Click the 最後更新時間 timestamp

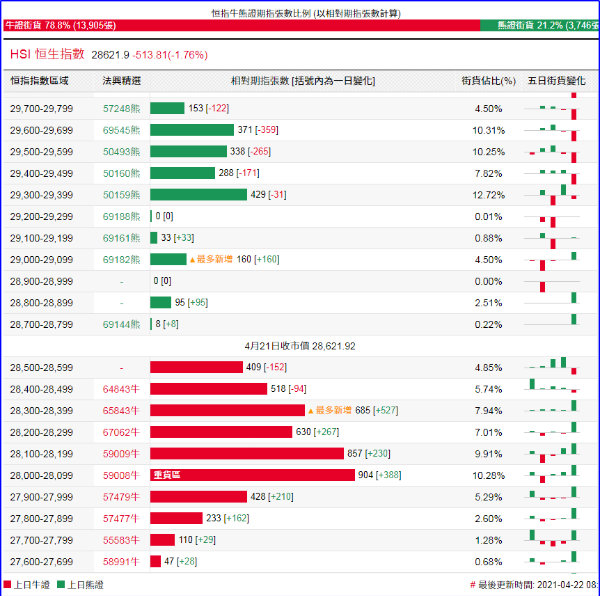[534, 585]
